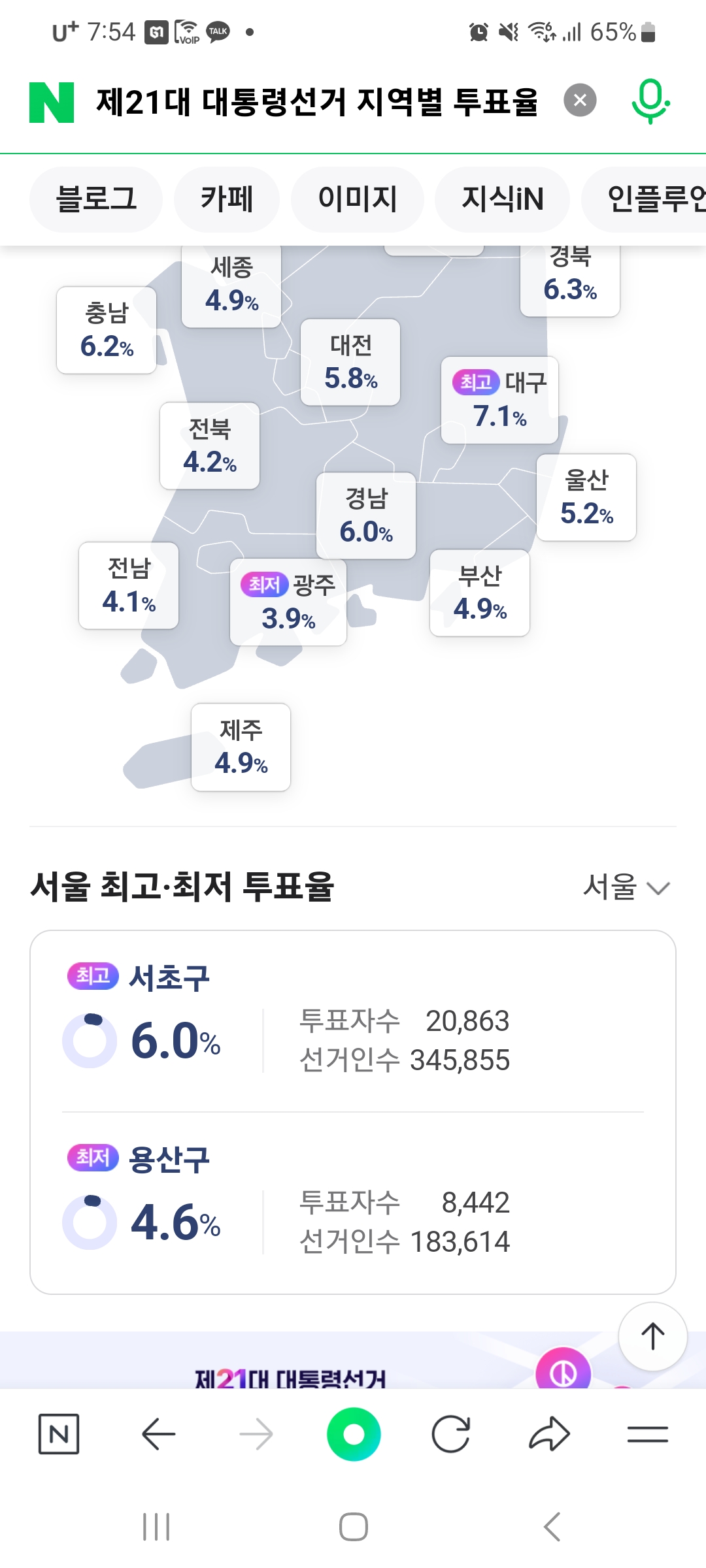Tap the green Naver N logo
The image size is (706, 1568).
tap(52, 102)
